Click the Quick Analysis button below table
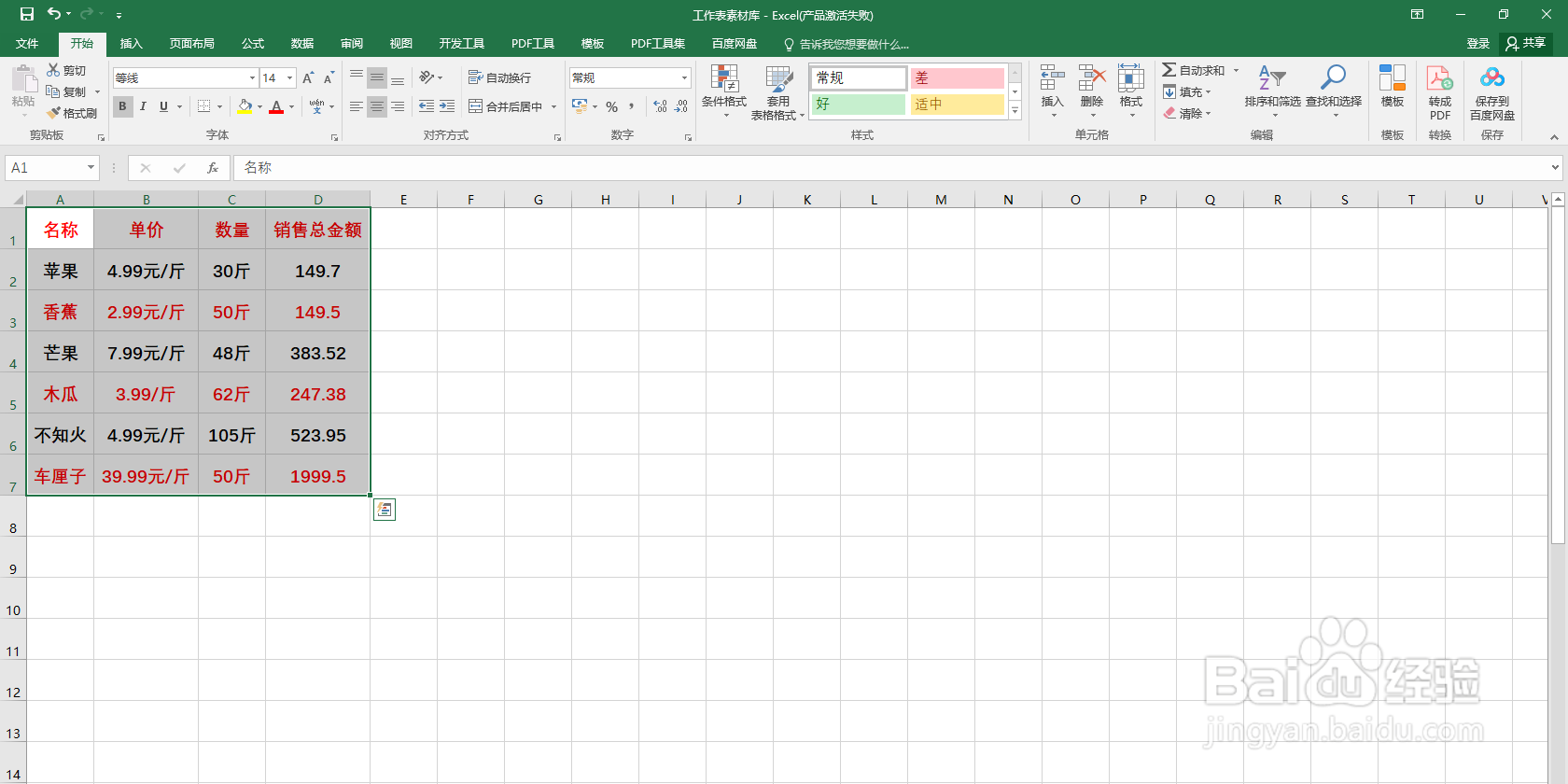Image resolution: width=1568 pixels, height=784 pixels. click(x=385, y=510)
